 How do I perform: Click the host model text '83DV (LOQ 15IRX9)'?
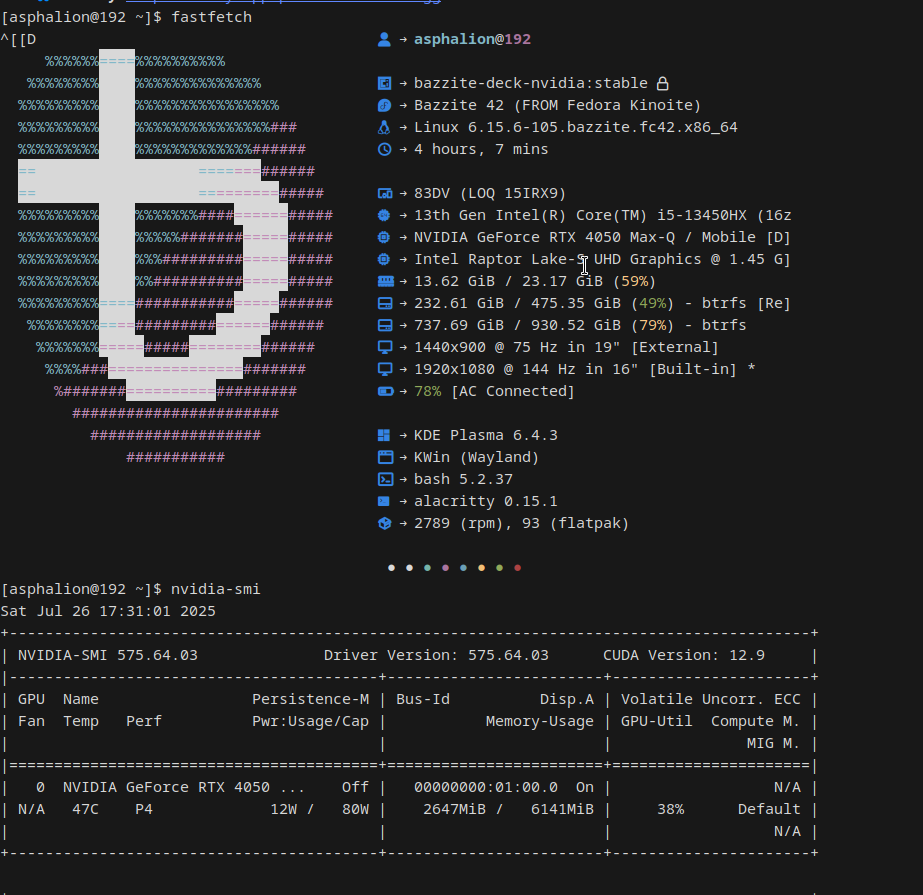point(490,194)
